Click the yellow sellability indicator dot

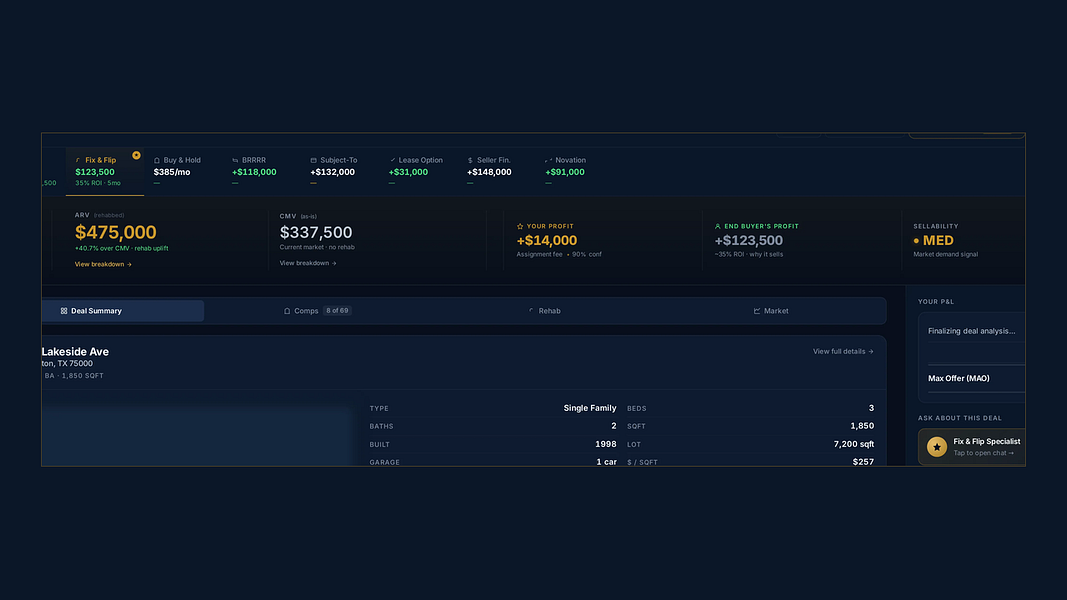(916, 241)
